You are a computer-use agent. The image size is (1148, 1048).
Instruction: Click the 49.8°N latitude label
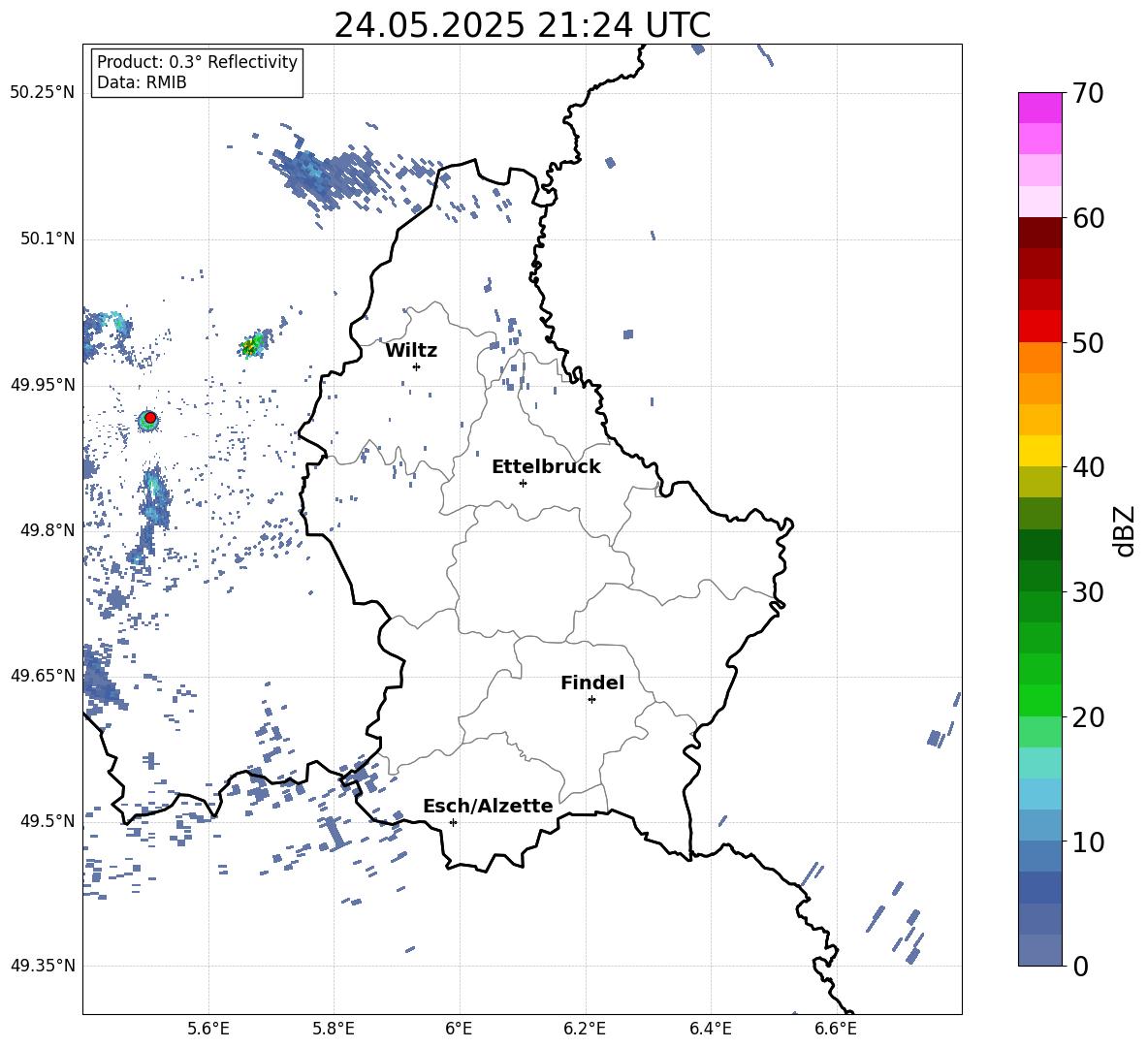(x=48, y=530)
